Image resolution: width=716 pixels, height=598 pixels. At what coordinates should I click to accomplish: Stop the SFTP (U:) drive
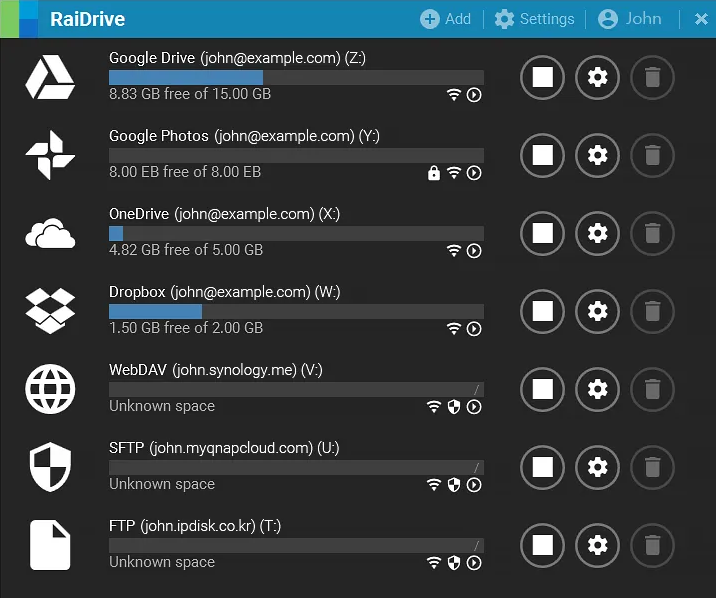click(x=542, y=467)
